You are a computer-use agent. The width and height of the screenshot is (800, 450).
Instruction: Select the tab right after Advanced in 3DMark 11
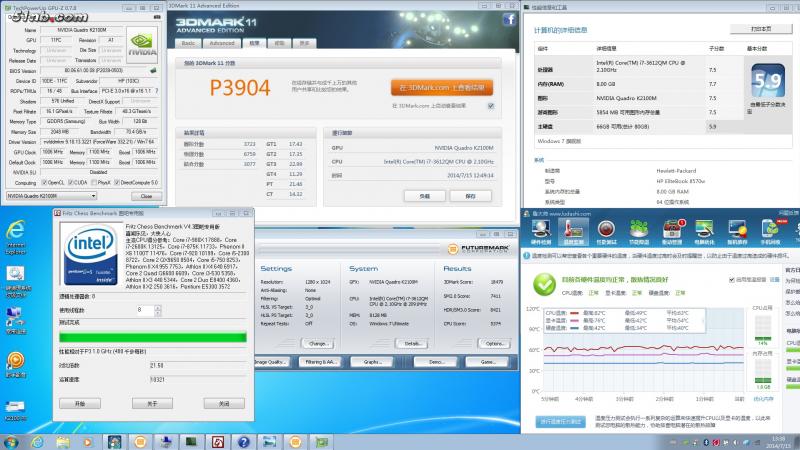254,43
